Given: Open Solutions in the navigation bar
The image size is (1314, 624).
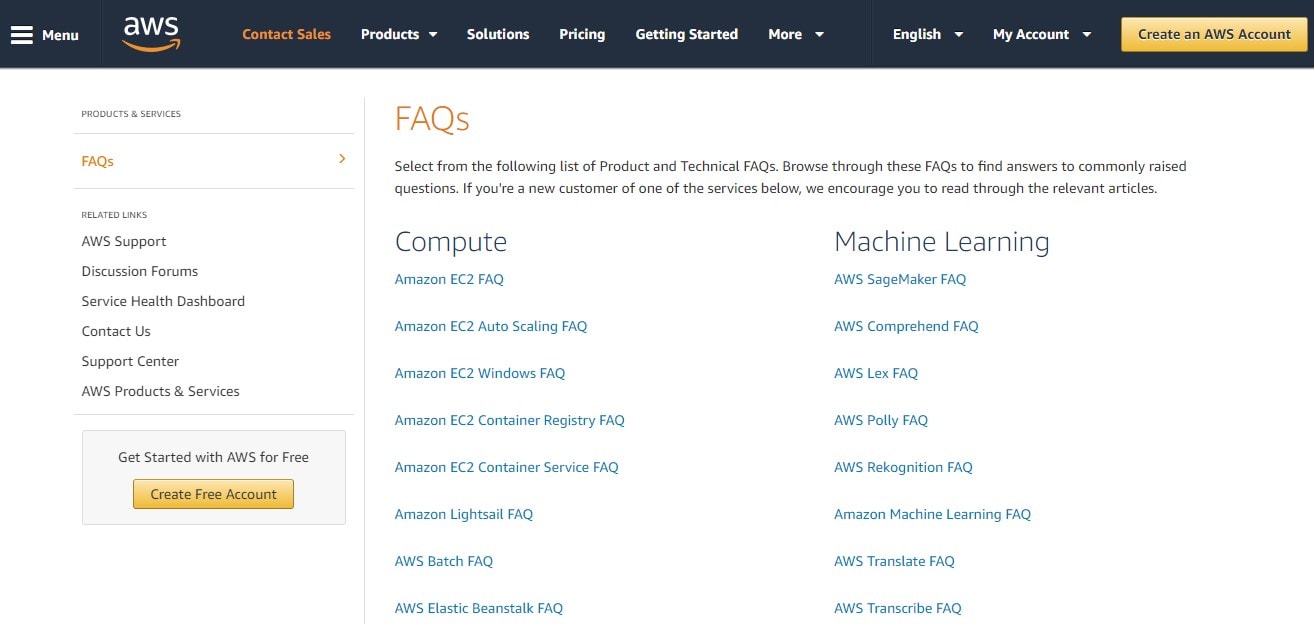Looking at the screenshot, I should (498, 34).
